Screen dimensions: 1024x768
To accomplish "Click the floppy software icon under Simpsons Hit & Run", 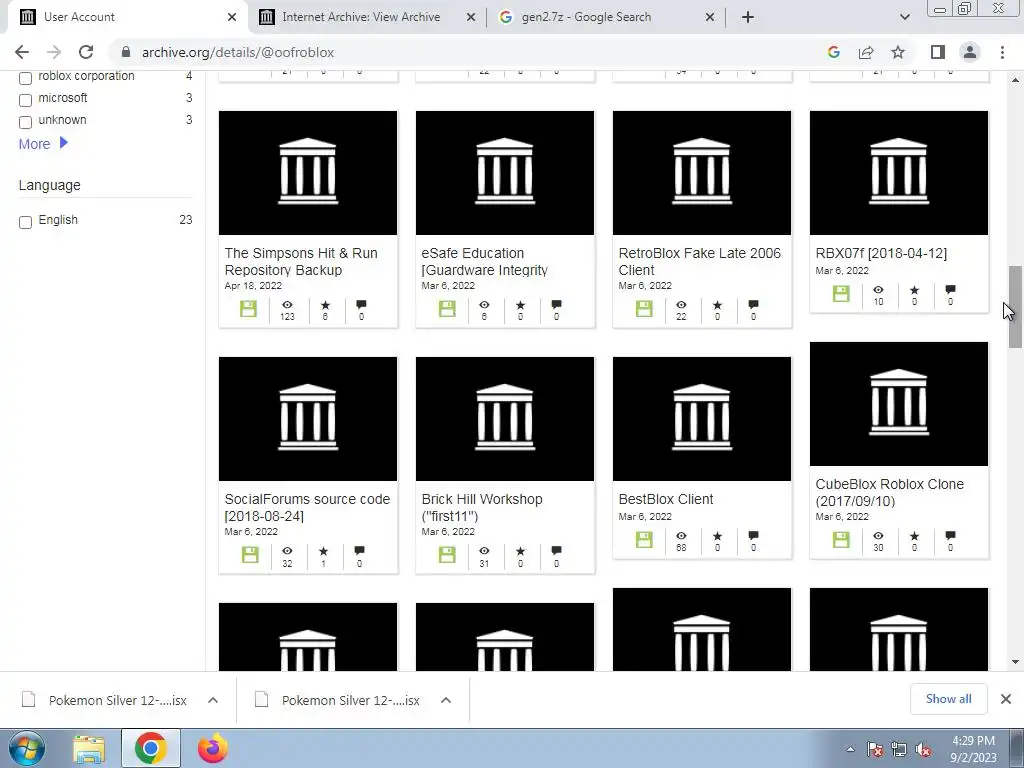I will click(248, 309).
